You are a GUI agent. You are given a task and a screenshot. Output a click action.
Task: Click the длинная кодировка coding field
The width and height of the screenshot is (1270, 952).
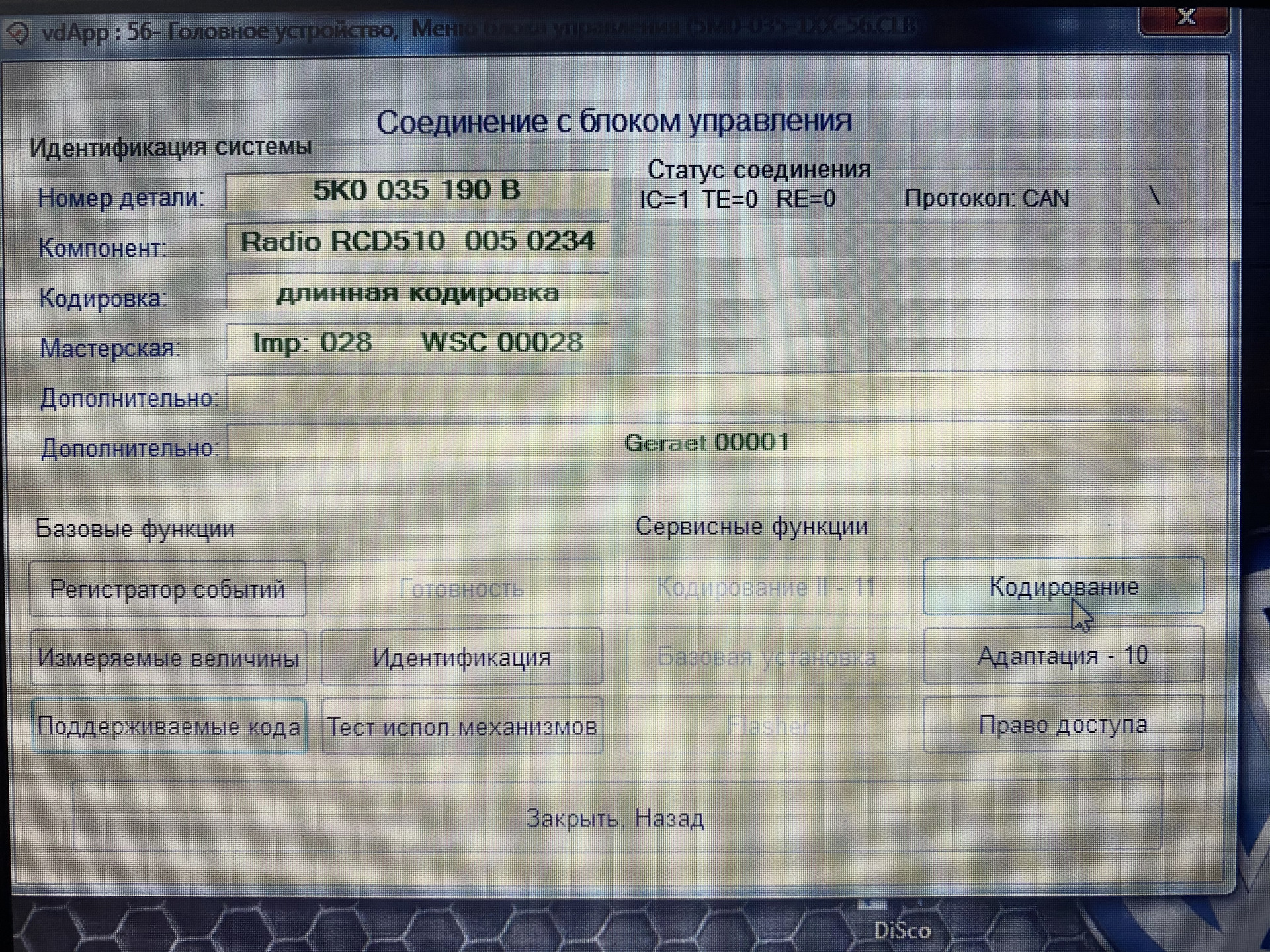[417, 292]
